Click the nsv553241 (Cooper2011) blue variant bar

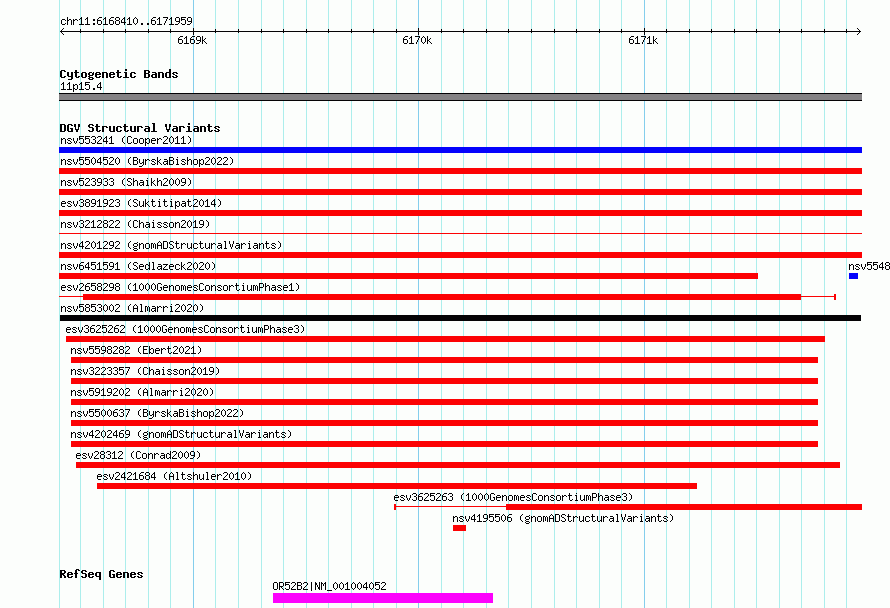coord(460,150)
